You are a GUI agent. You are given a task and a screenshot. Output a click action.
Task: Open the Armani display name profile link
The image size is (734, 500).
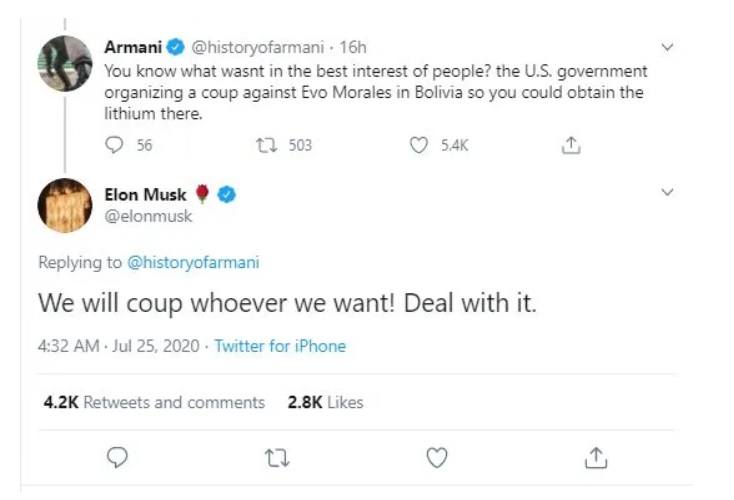click(132, 47)
